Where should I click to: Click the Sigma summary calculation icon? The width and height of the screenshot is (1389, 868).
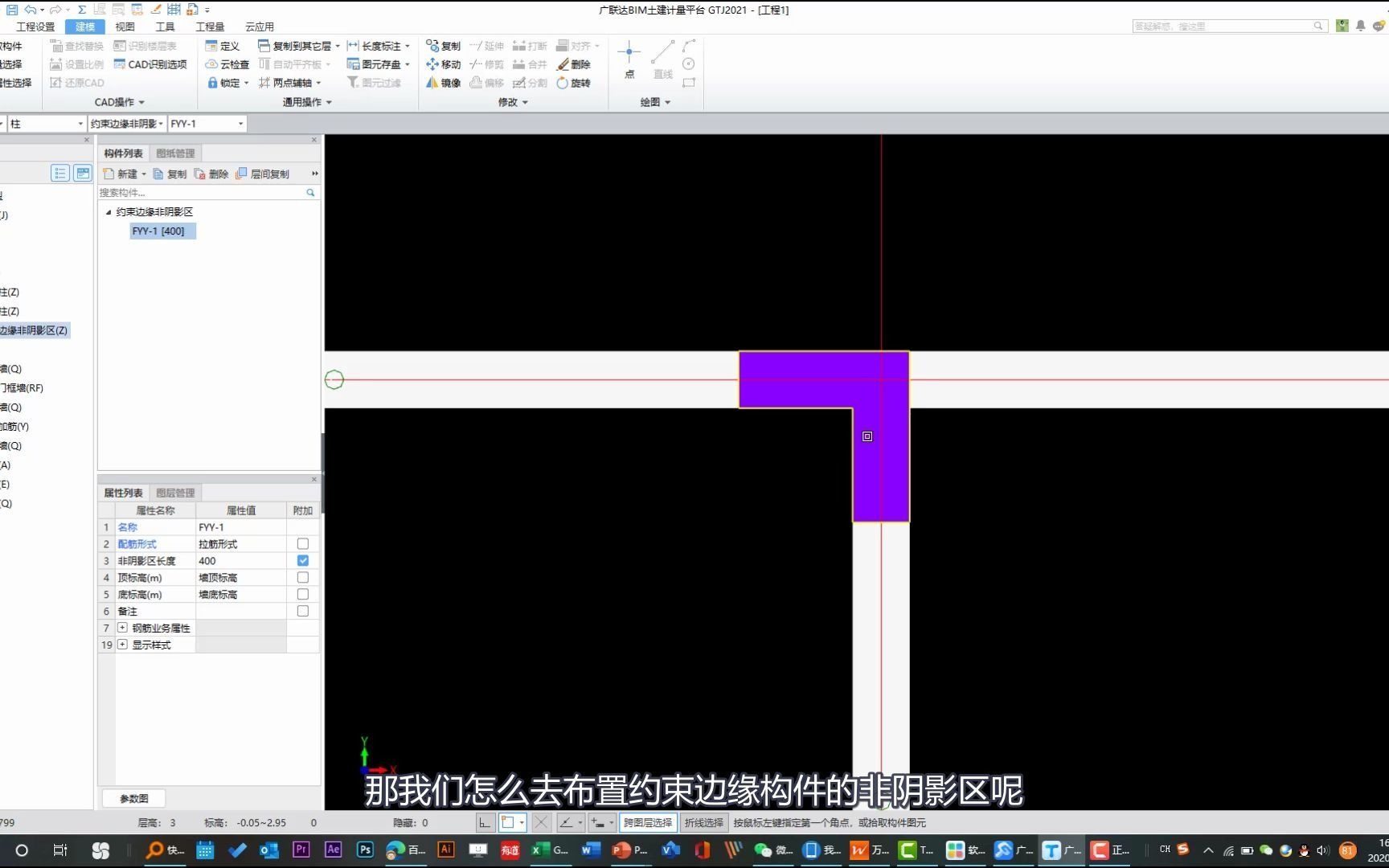[x=82, y=10]
